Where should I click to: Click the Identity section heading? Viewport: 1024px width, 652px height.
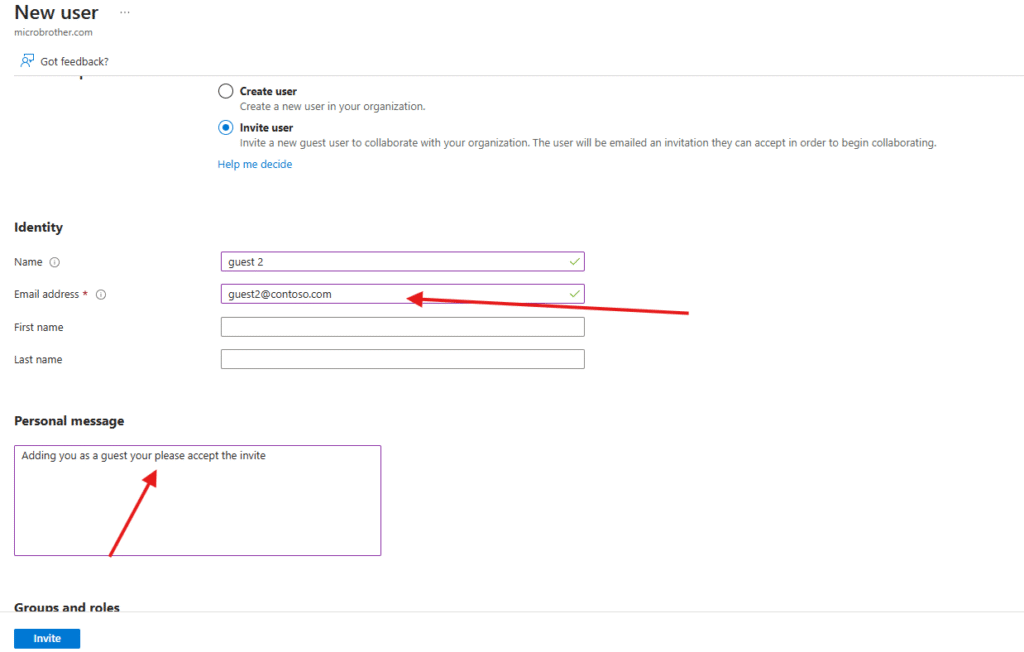[x=38, y=227]
